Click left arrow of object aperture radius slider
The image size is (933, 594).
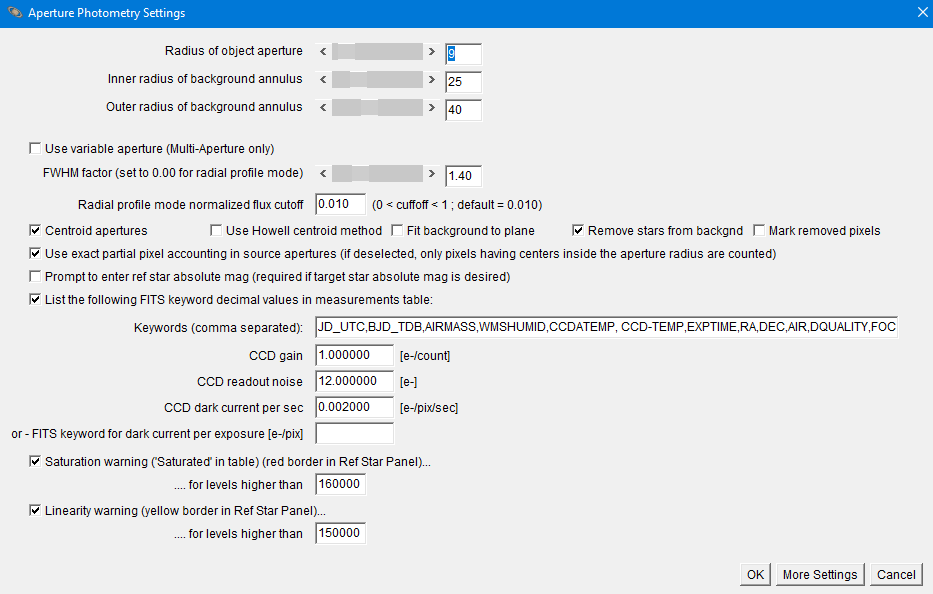point(323,51)
